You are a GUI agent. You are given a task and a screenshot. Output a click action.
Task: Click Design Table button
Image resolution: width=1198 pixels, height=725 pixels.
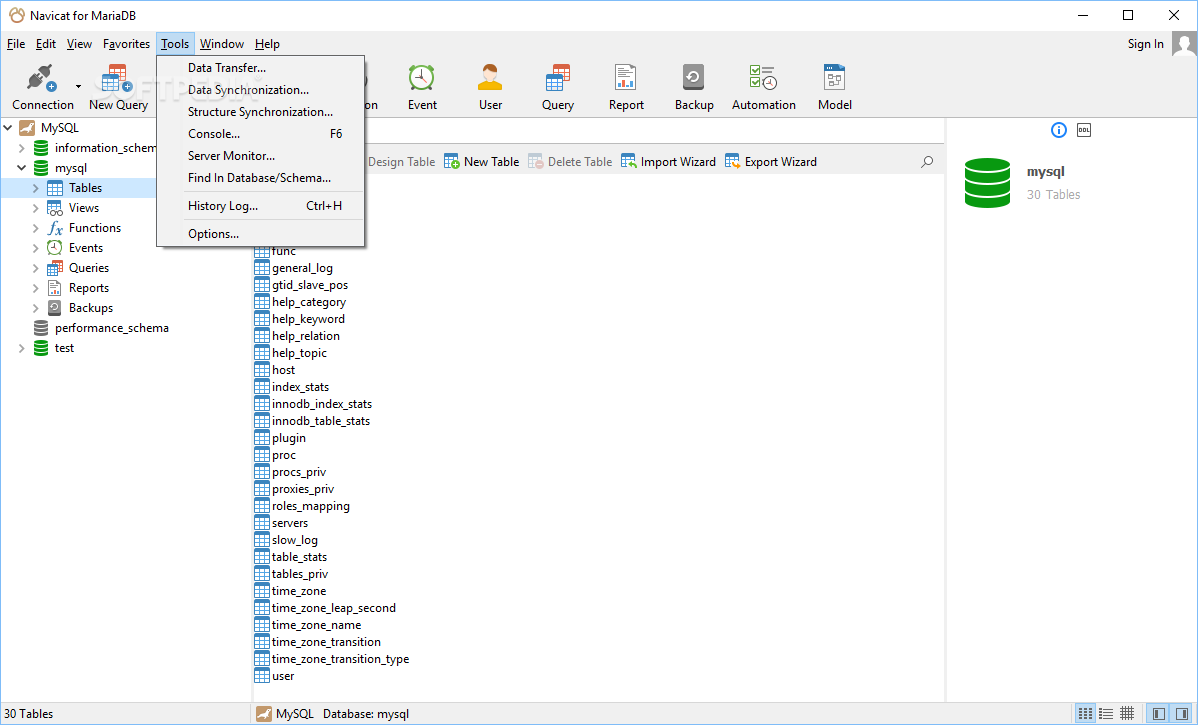[401, 161]
